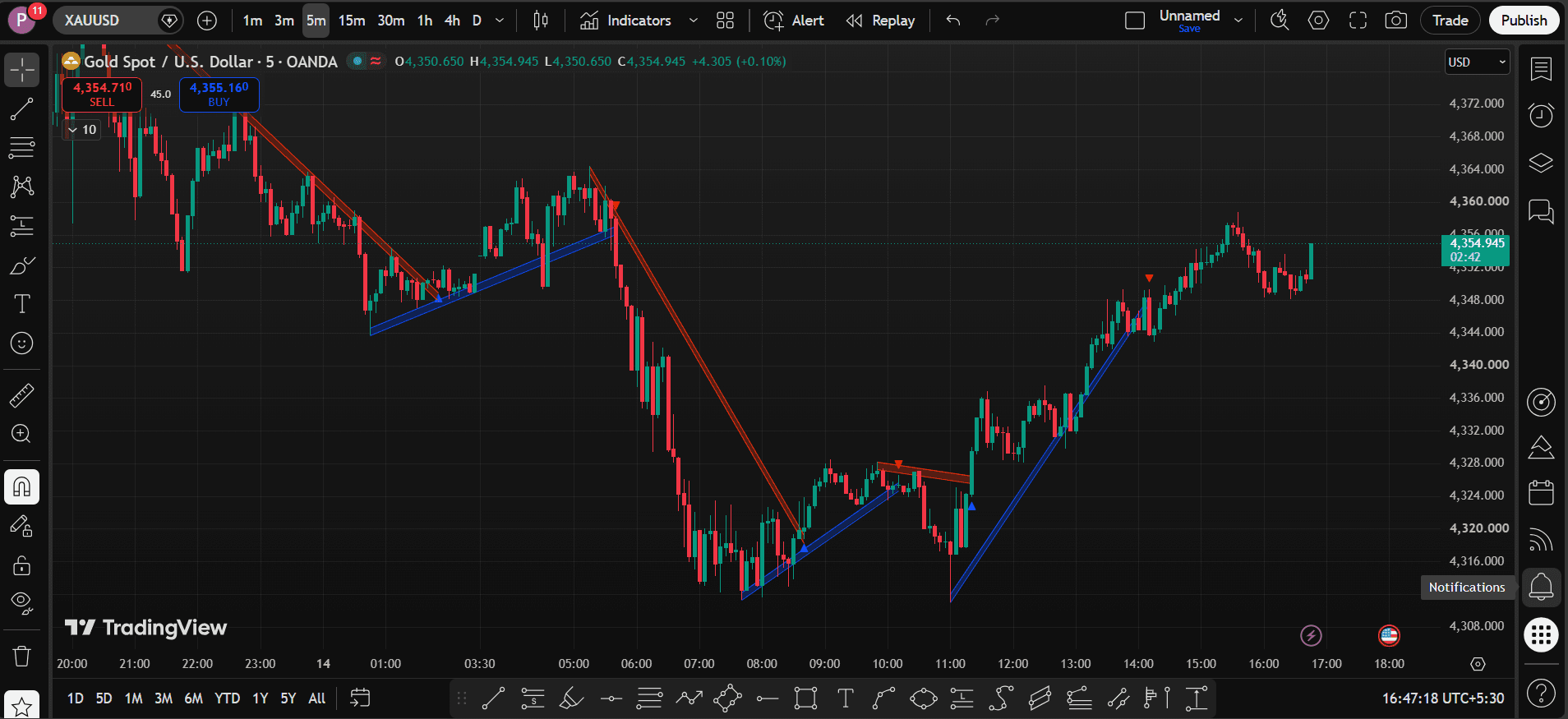The image size is (1568, 719).
Task: Open the emoji icons tool
Action: 22,343
